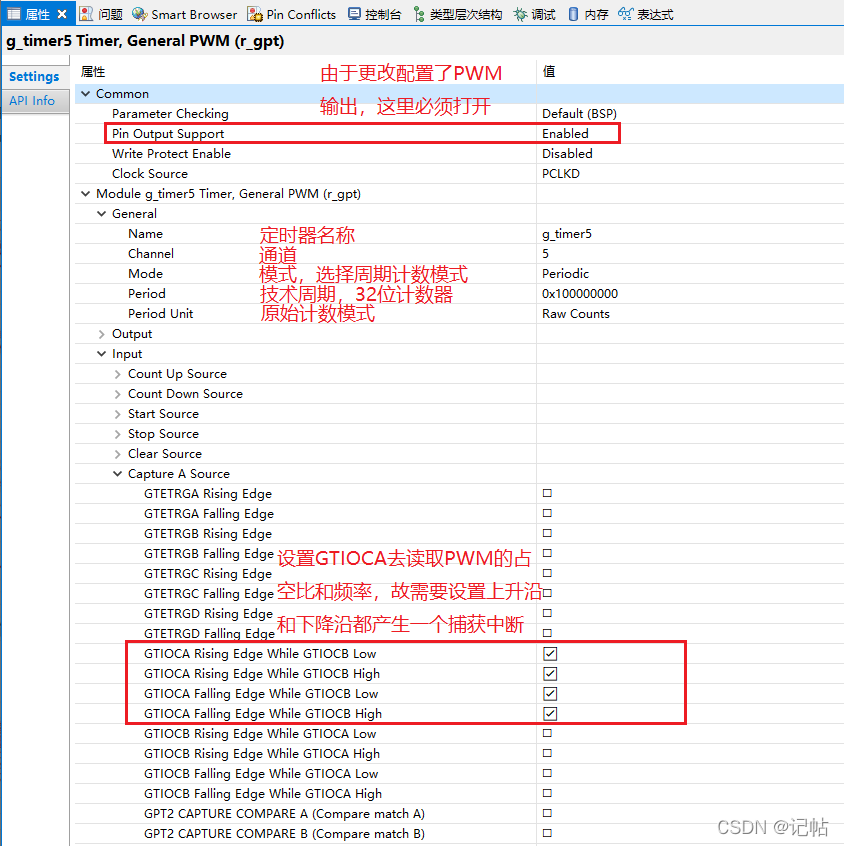844x846 pixels.
Task: Expand Stop Source
Action: (x=118, y=434)
